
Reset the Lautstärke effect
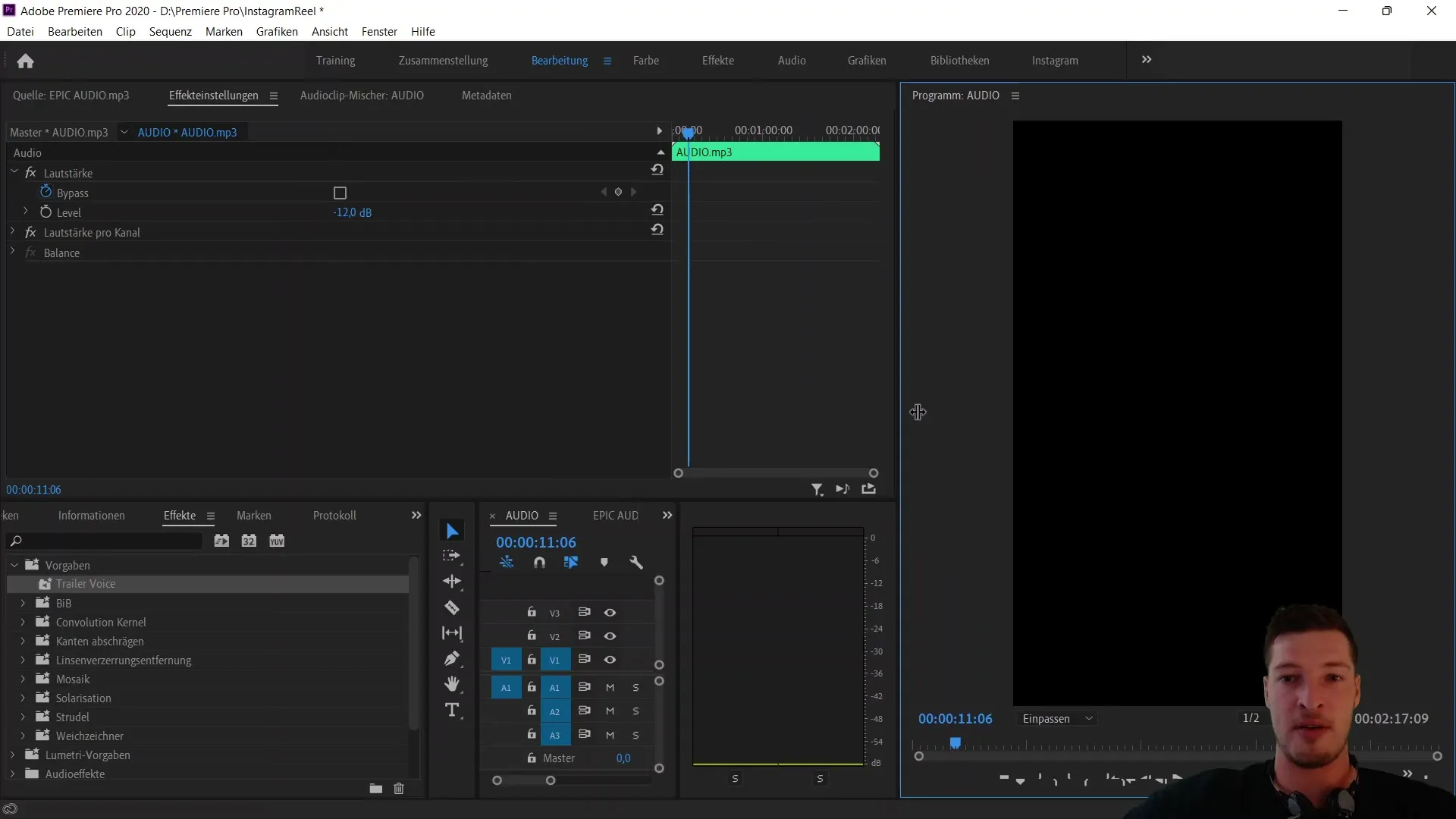(x=657, y=170)
